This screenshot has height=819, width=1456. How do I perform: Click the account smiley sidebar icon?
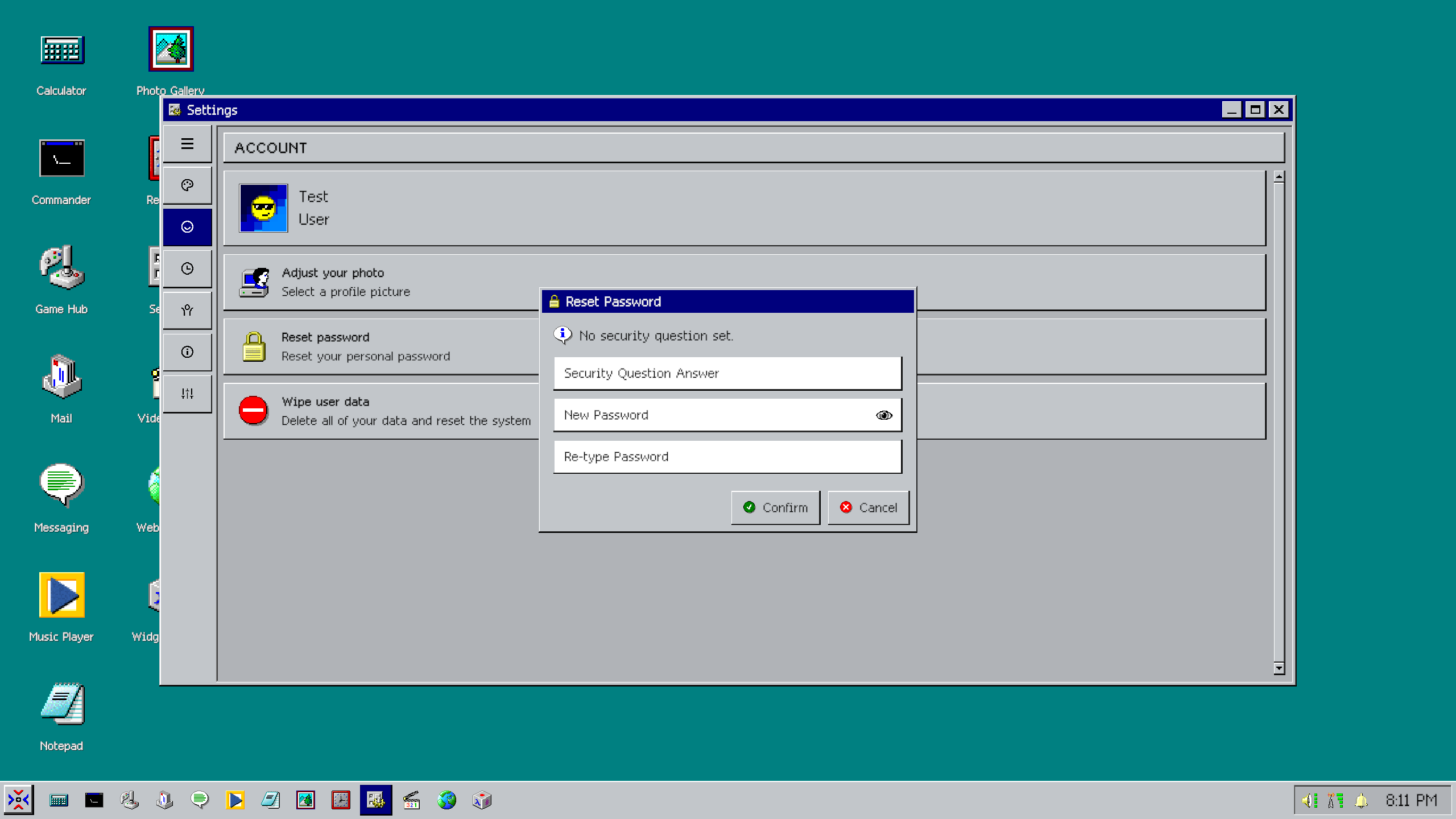pyautogui.click(x=187, y=227)
